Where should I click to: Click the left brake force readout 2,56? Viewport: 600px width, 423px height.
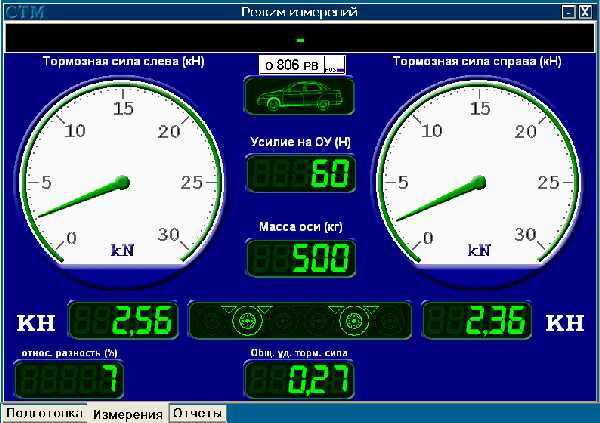[x=123, y=320]
